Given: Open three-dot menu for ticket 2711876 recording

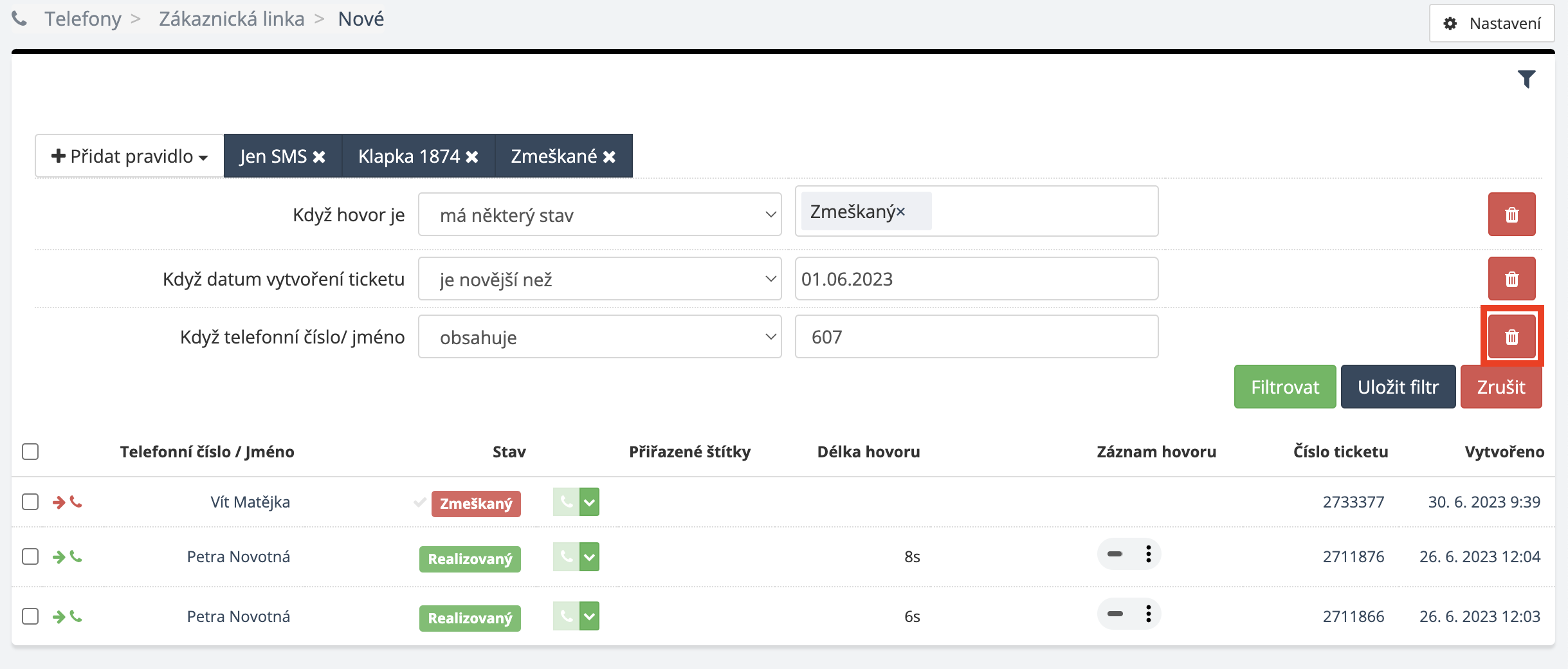Looking at the screenshot, I should (1148, 554).
